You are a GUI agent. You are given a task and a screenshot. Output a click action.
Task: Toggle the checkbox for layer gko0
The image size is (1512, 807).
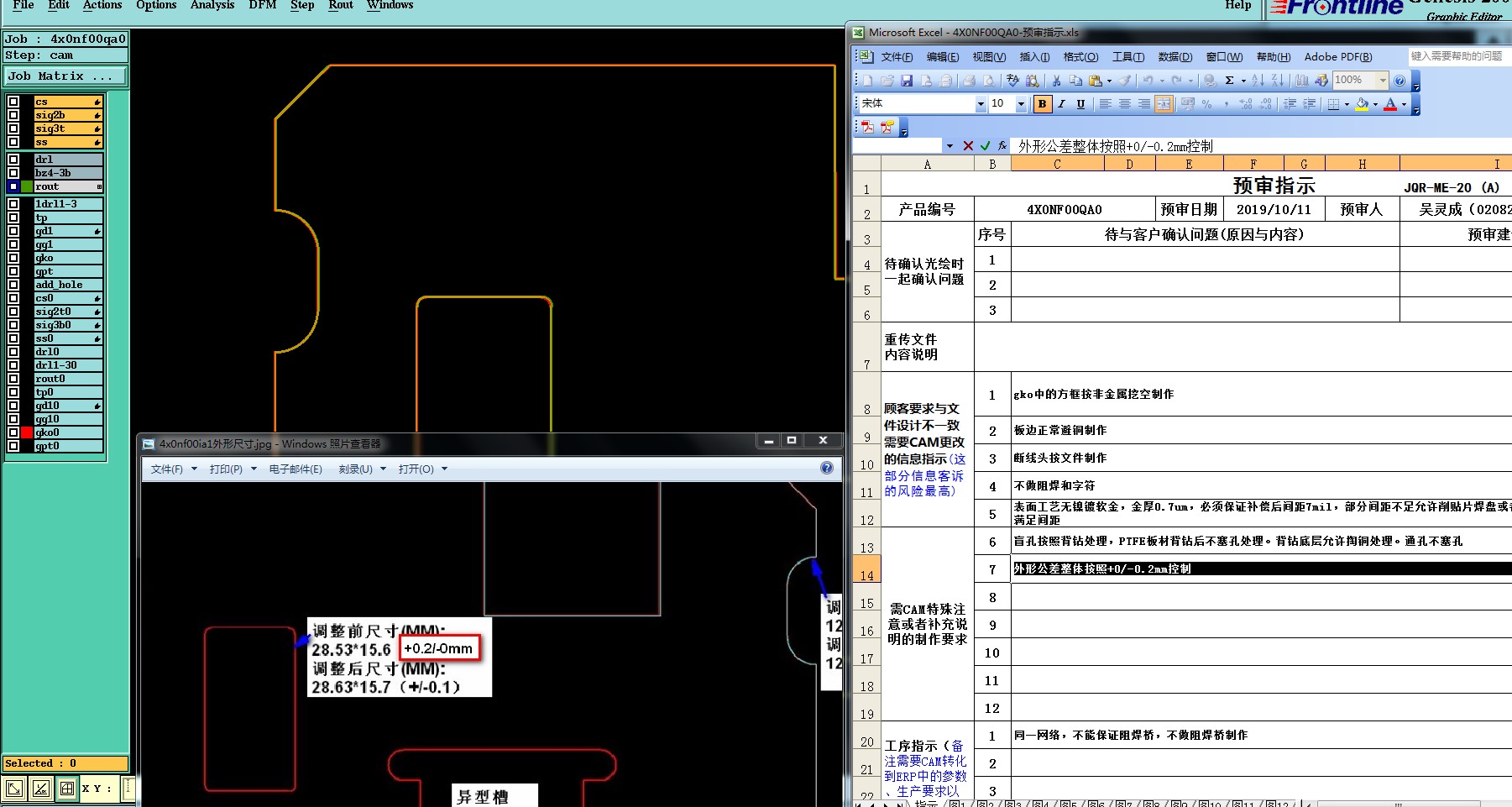click(13, 432)
